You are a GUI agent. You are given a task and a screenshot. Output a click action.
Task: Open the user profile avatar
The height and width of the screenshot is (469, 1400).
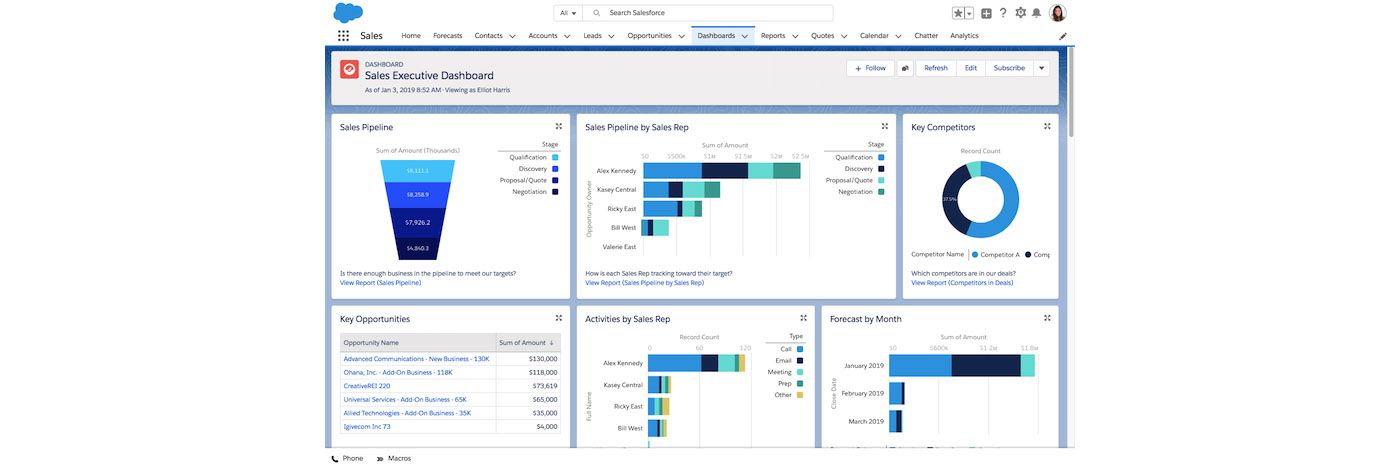click(x=1057, y=13)
